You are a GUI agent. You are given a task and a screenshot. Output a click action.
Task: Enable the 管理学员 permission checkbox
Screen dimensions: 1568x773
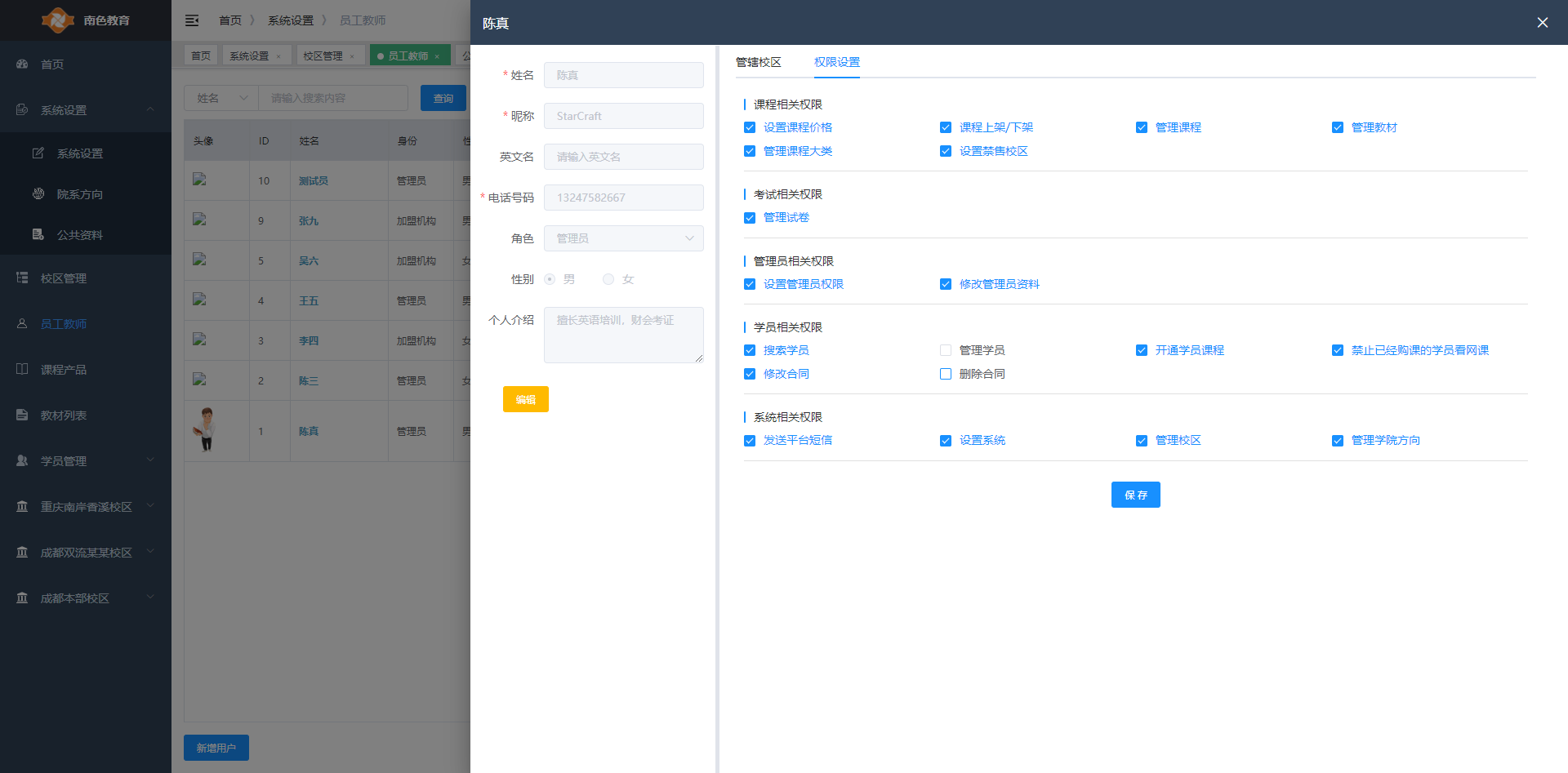click(946, 350)
